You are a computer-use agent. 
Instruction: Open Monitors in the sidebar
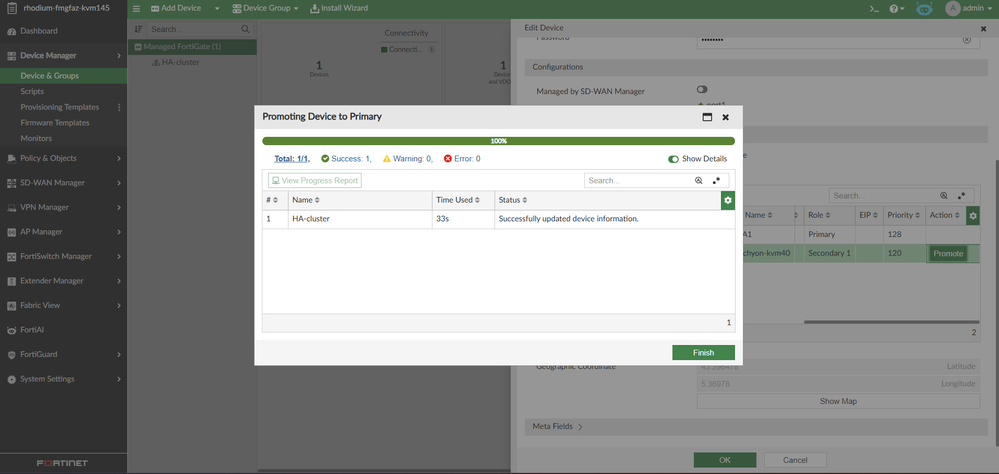click(36, 138)
